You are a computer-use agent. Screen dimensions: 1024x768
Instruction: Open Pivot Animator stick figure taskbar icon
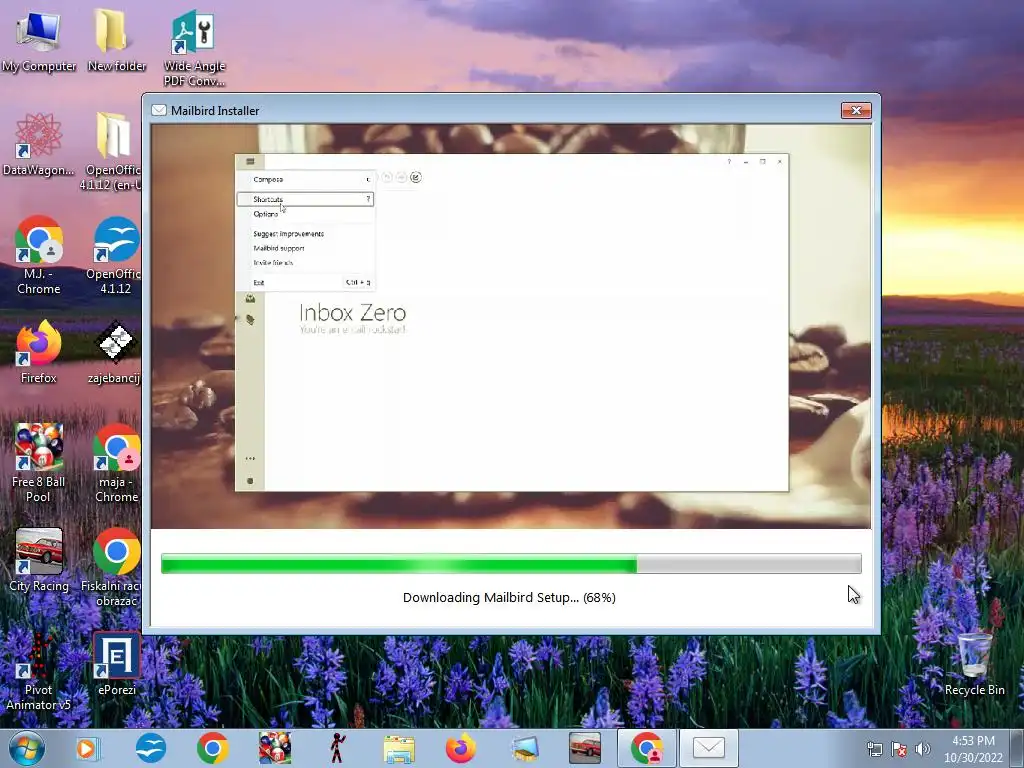click(x=337, y=748)
